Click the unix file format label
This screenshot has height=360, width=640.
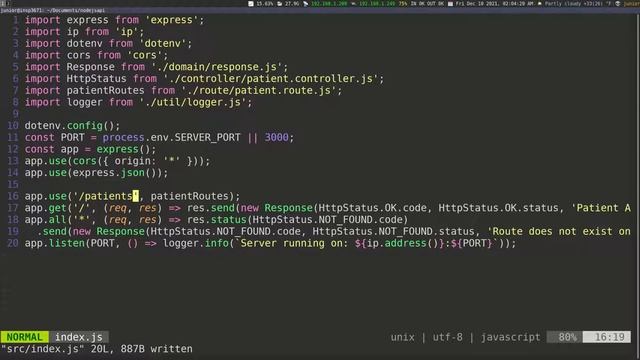pyautogui.click(x=402, y=337)
